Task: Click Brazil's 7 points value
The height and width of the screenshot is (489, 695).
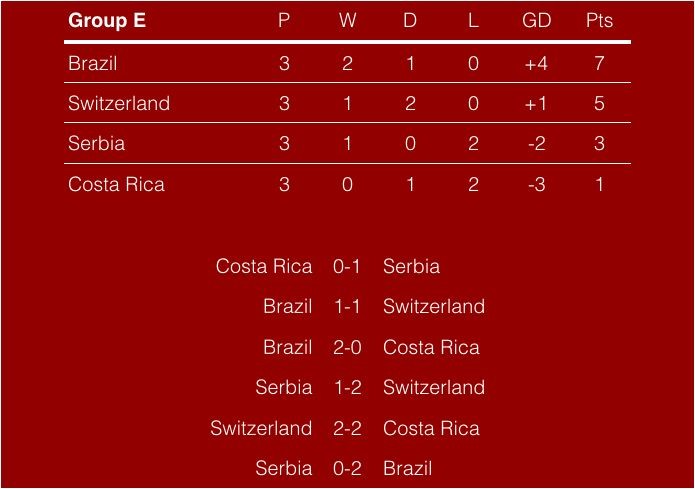Action: pos(599,63)
